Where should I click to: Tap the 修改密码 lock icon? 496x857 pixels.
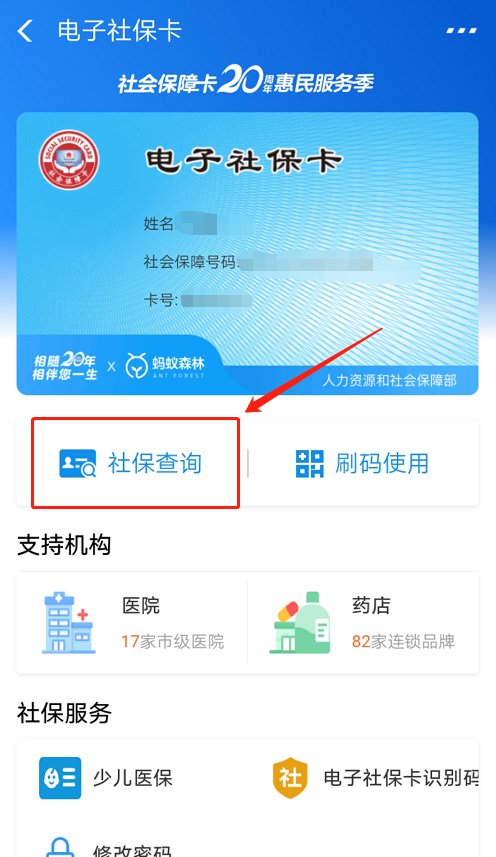[60, 847]
